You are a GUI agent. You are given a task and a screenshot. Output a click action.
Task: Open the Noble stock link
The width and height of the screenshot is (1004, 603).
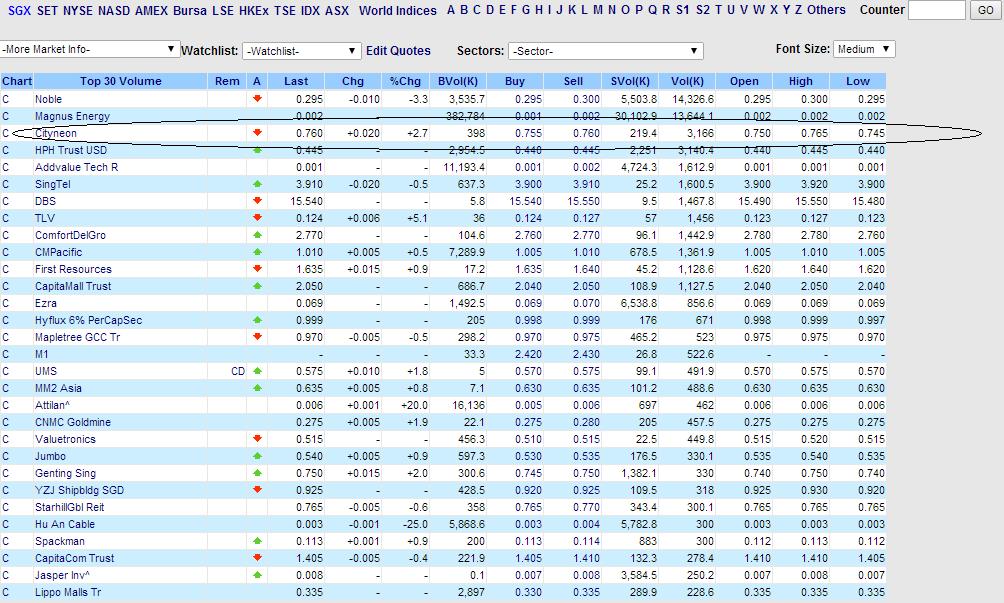(49, 99)
